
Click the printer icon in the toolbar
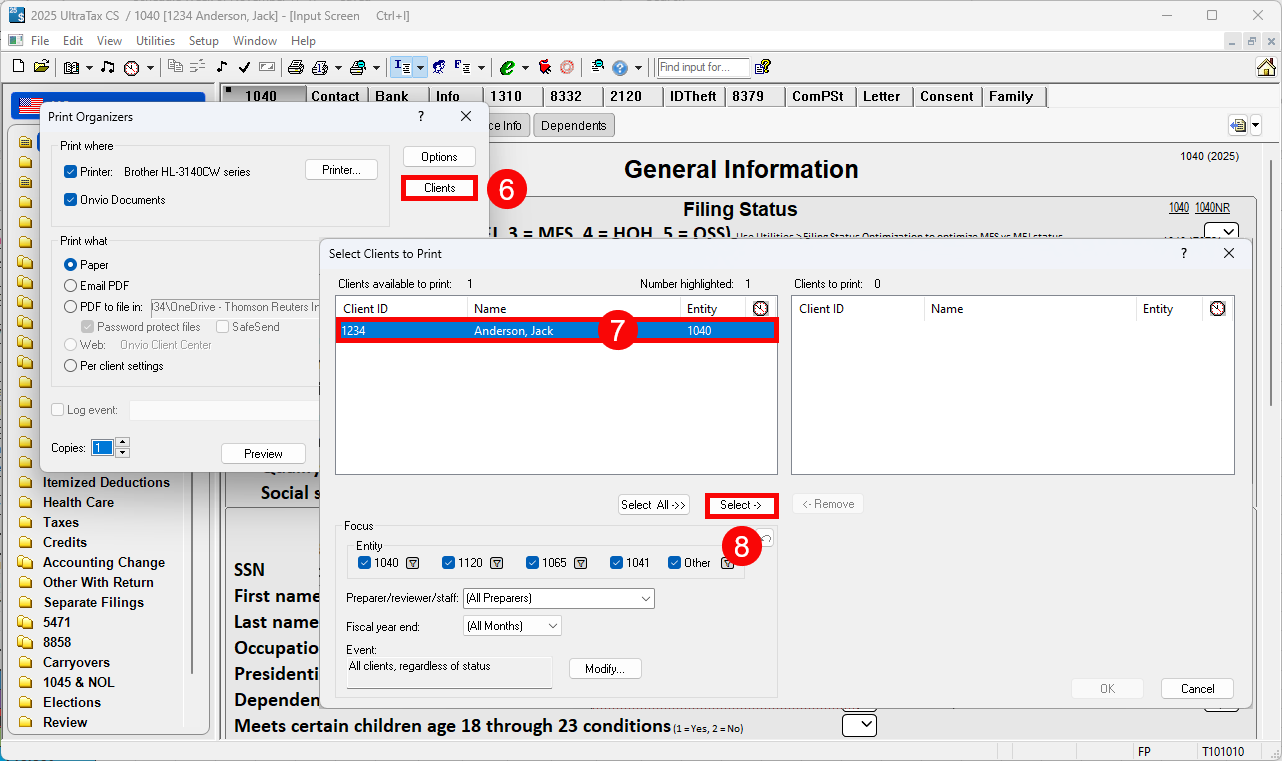296,67
